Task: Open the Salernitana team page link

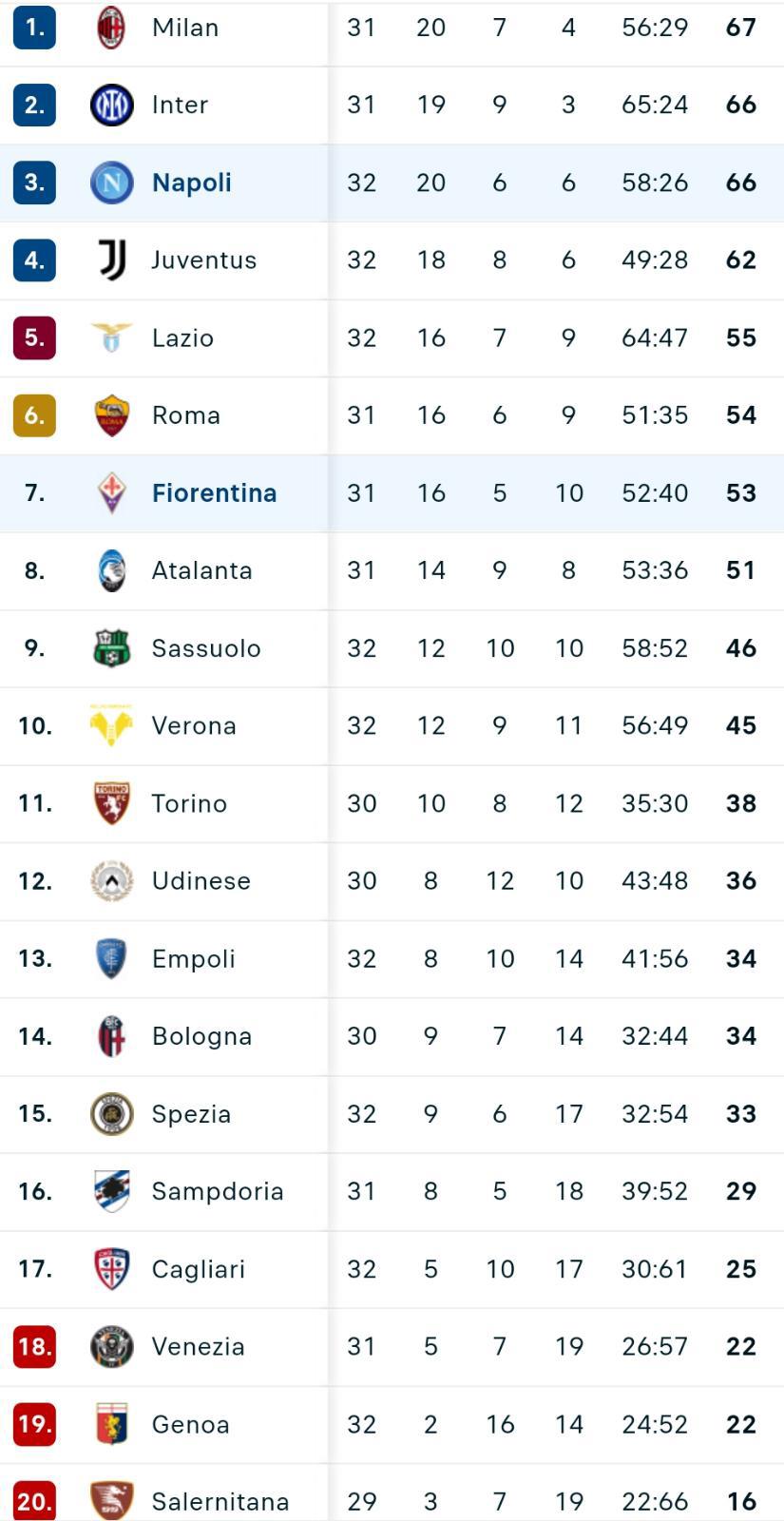Action: pos(220,1502)
